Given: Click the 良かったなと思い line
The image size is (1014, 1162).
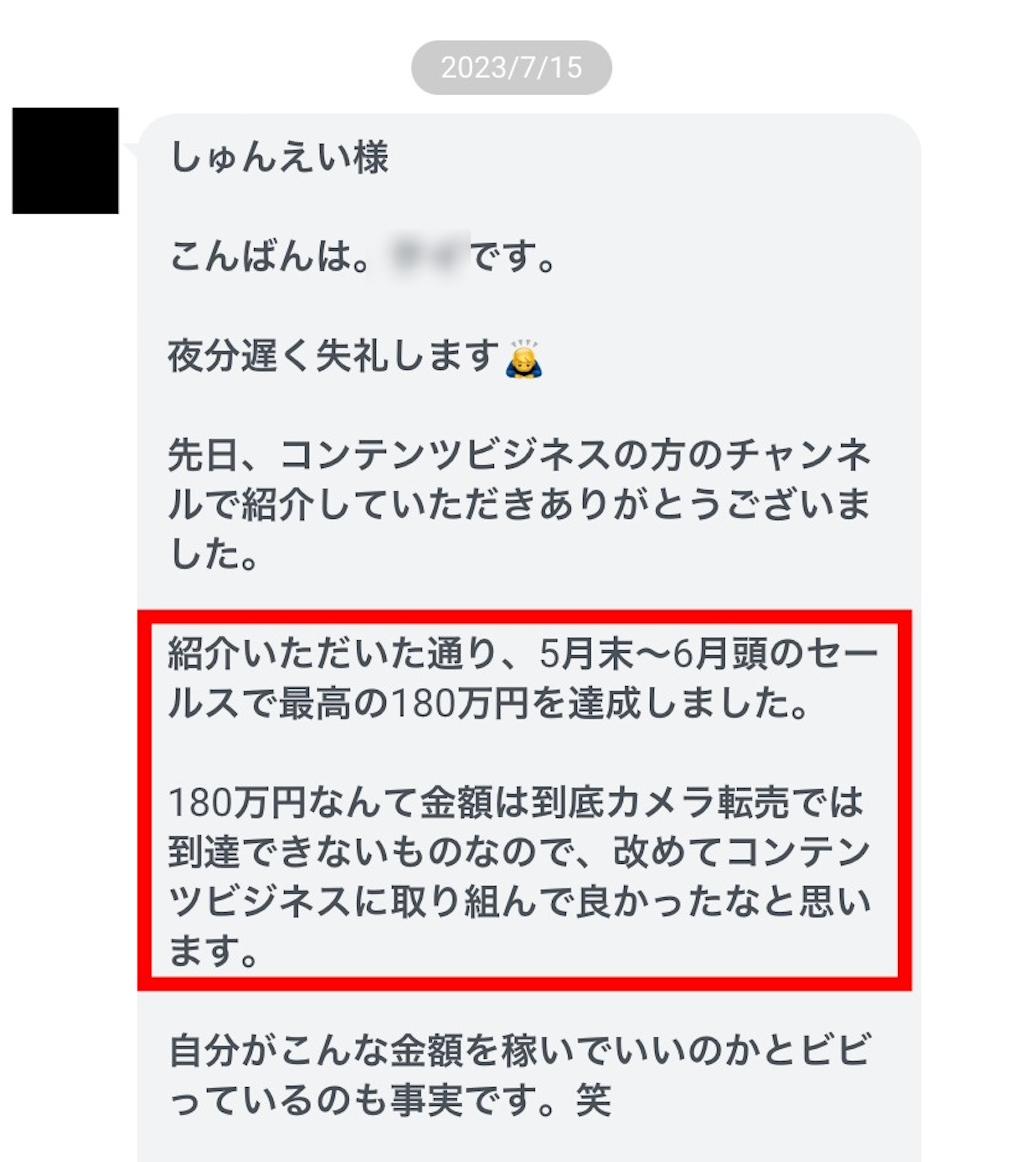Looking at the screenshot, I should click(x=723, y=902).
